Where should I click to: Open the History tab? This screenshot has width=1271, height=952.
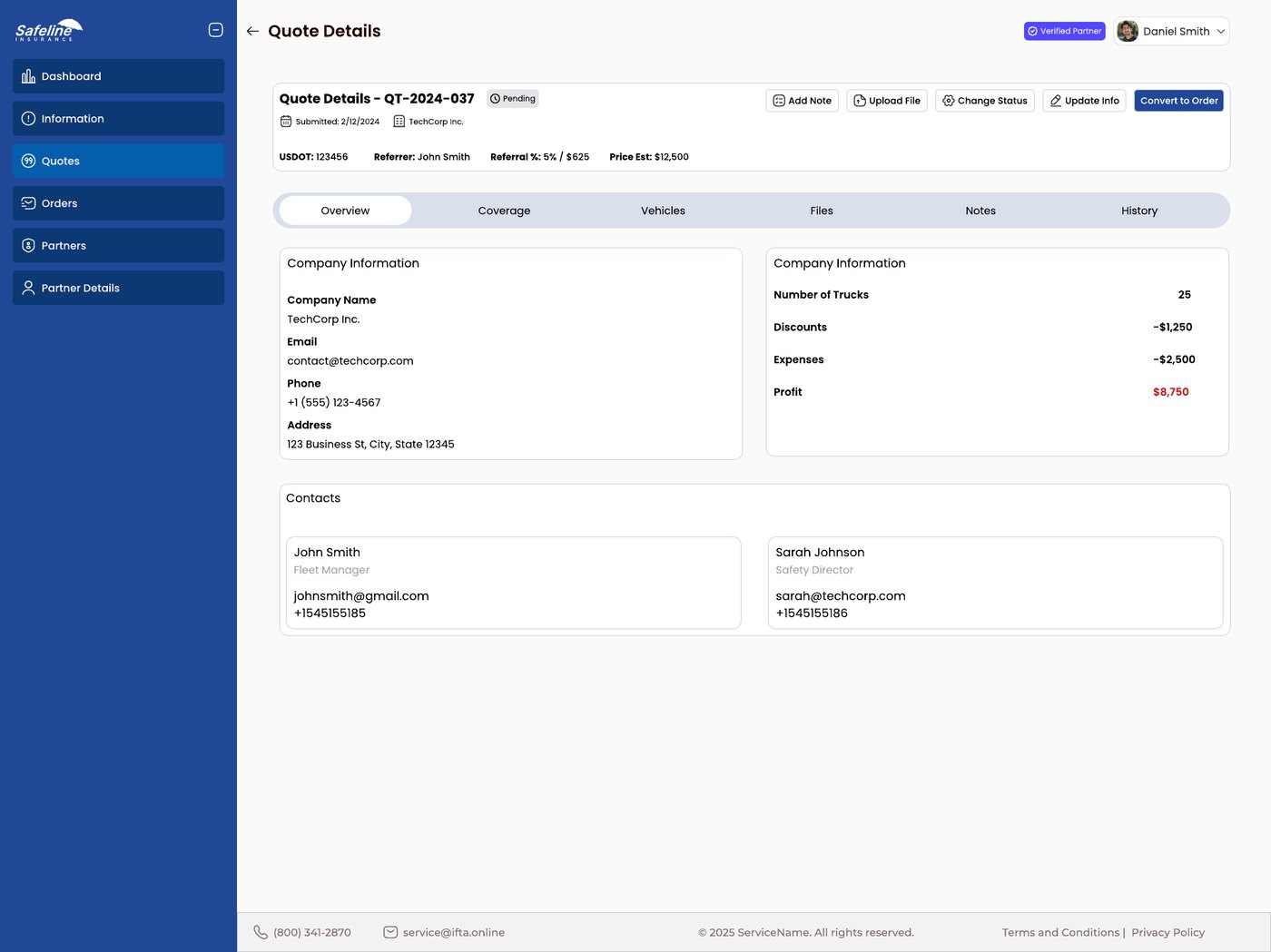coord(1139,211)
